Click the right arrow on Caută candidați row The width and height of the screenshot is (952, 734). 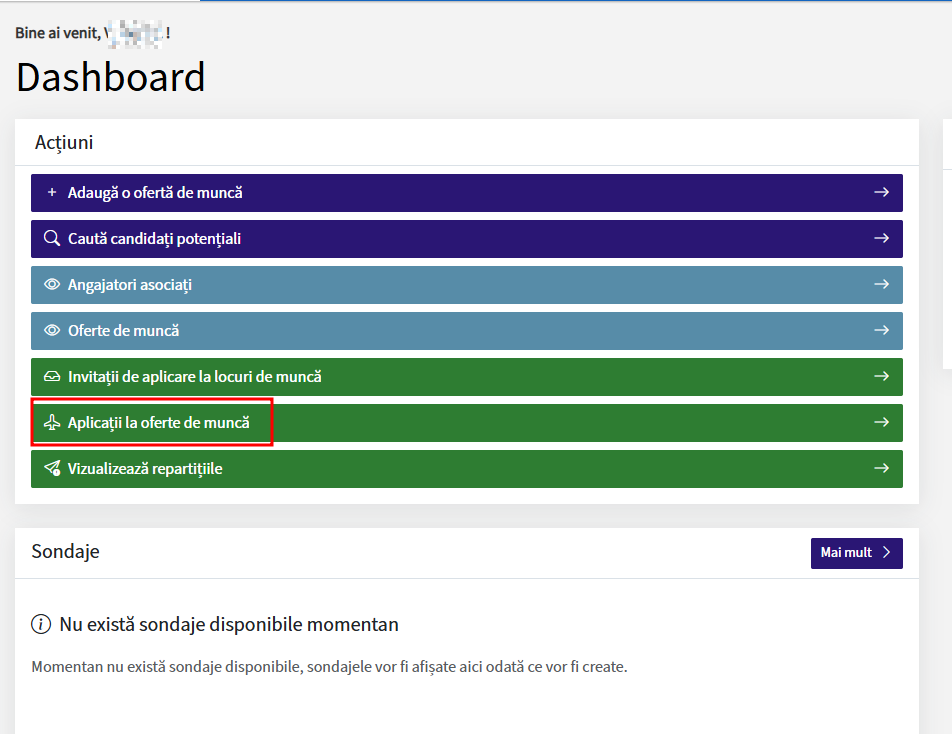pos(881,239)
